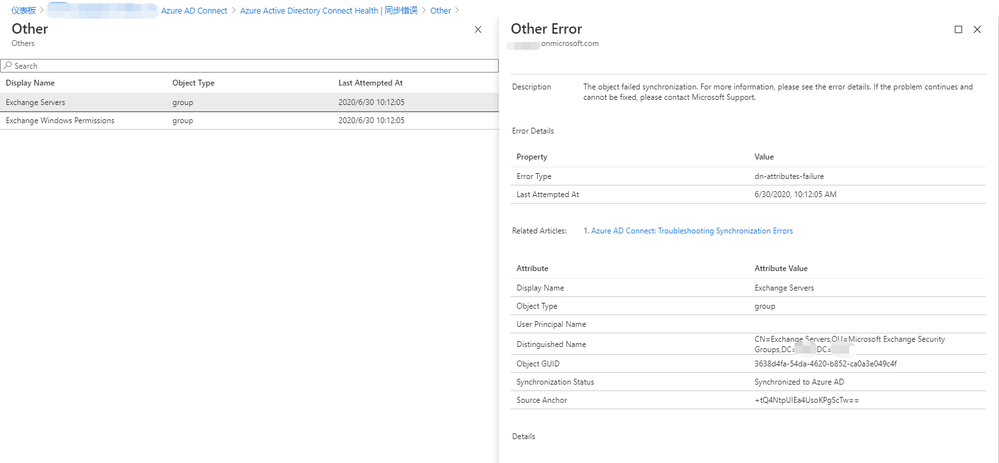Screen dimensions: 999x463
Task: Click timestamp in Exchange Servers row
Action: (x=371, y=102)
